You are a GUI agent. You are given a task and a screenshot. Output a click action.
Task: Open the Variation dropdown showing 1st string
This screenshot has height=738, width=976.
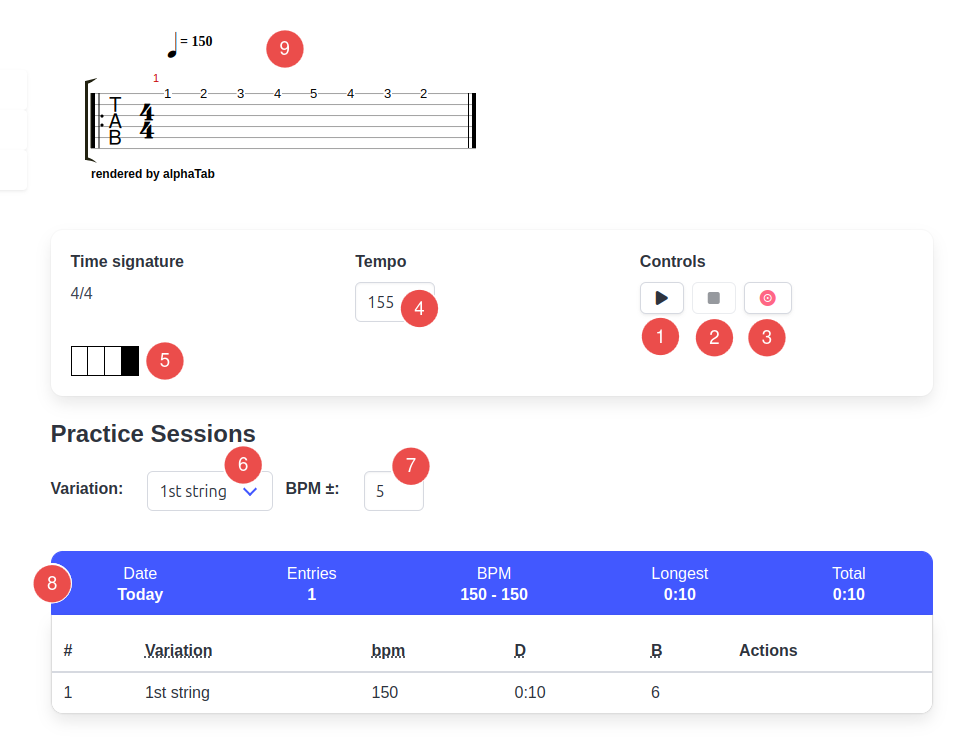[x=210, y=491]
